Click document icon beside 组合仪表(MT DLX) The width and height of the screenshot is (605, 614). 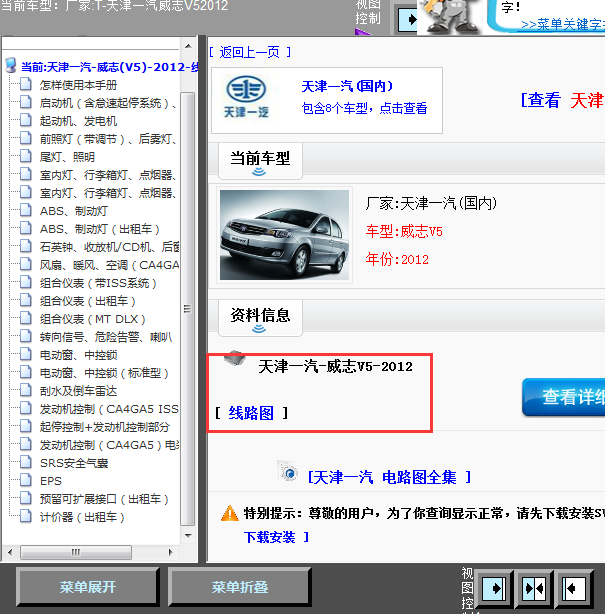26,318
